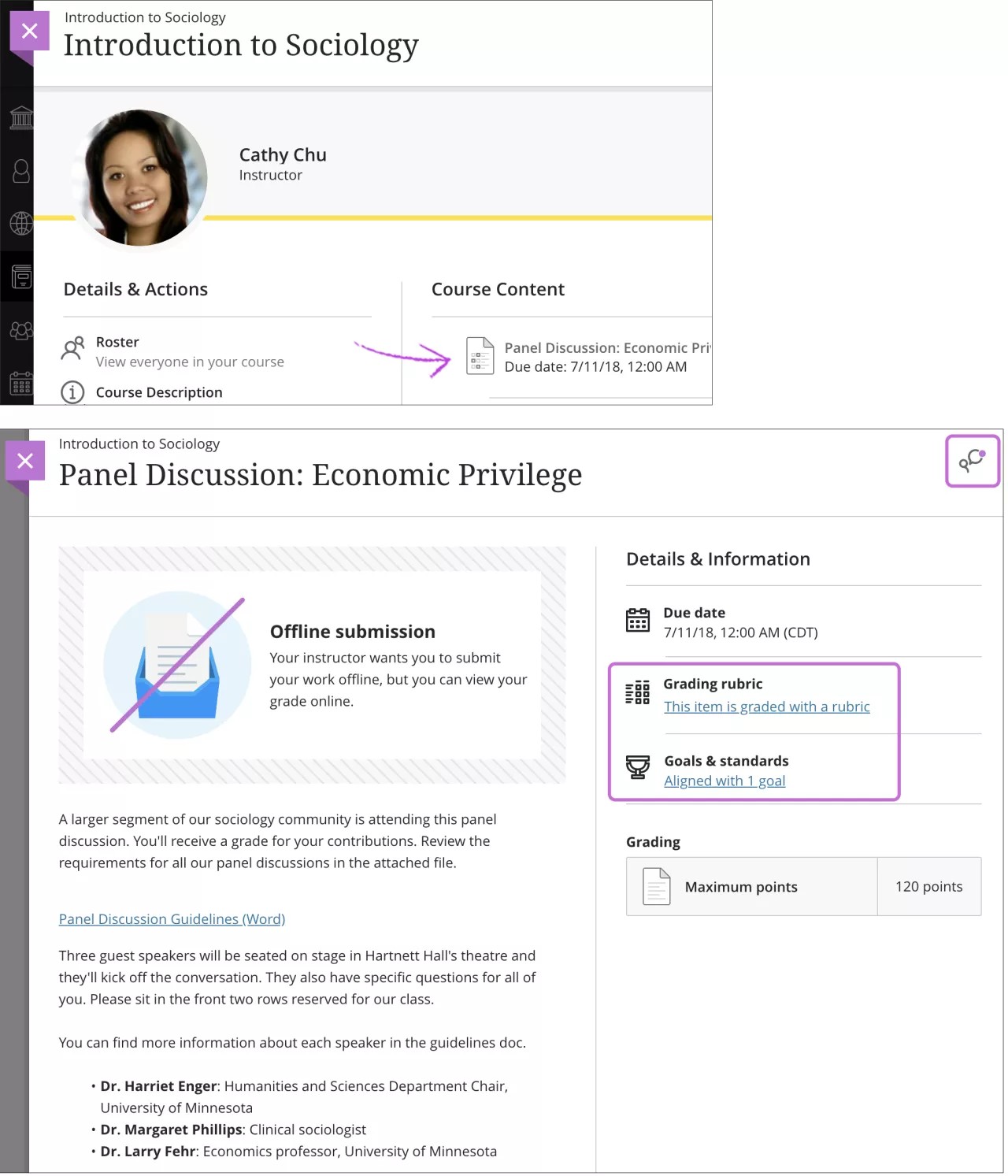
Task: Click Roster to view everyone in course
Action: point(117,342)
